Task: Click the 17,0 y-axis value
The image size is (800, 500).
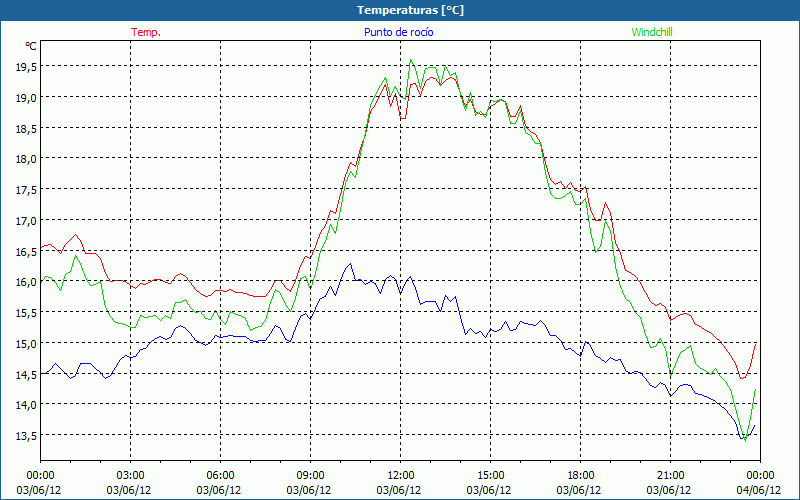Action: [26, 220]
